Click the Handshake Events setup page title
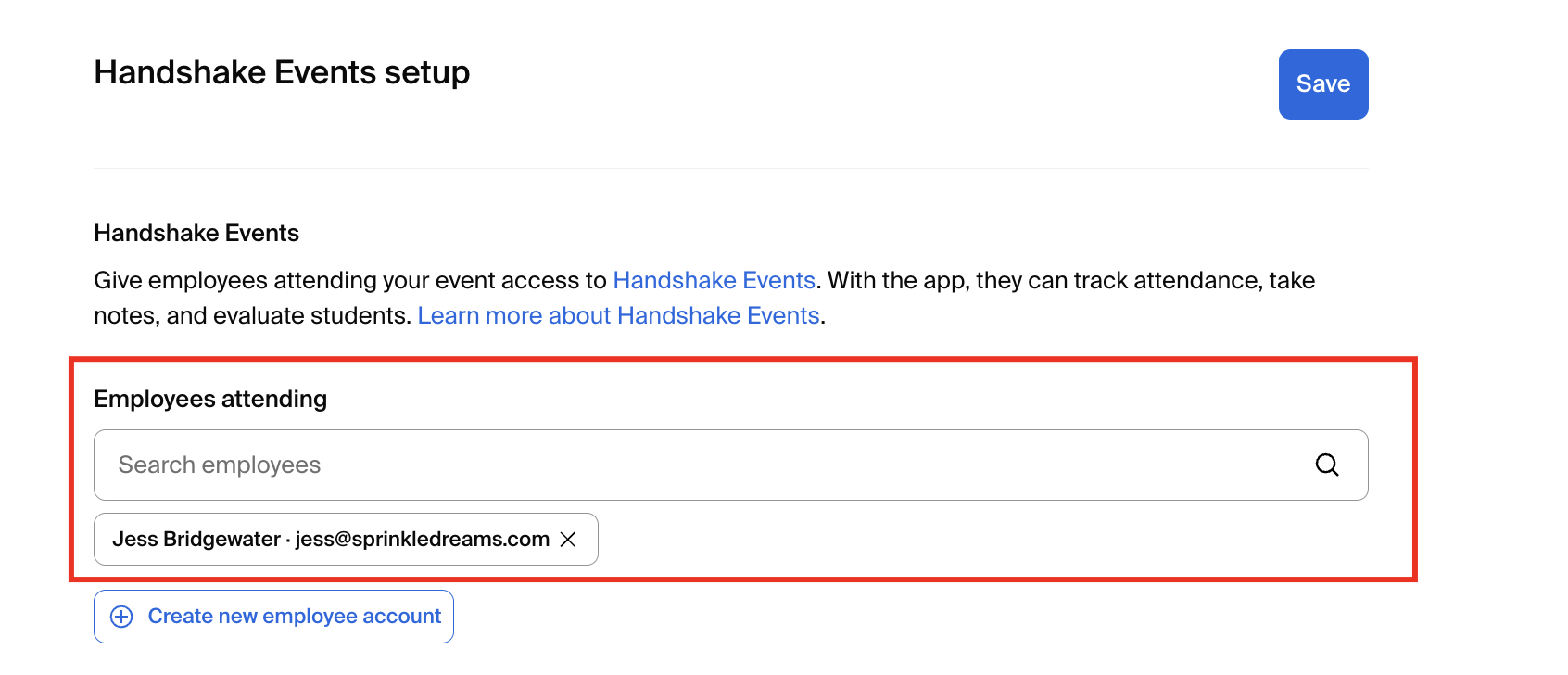This screenshot has width=1568, height=675. 282,72
